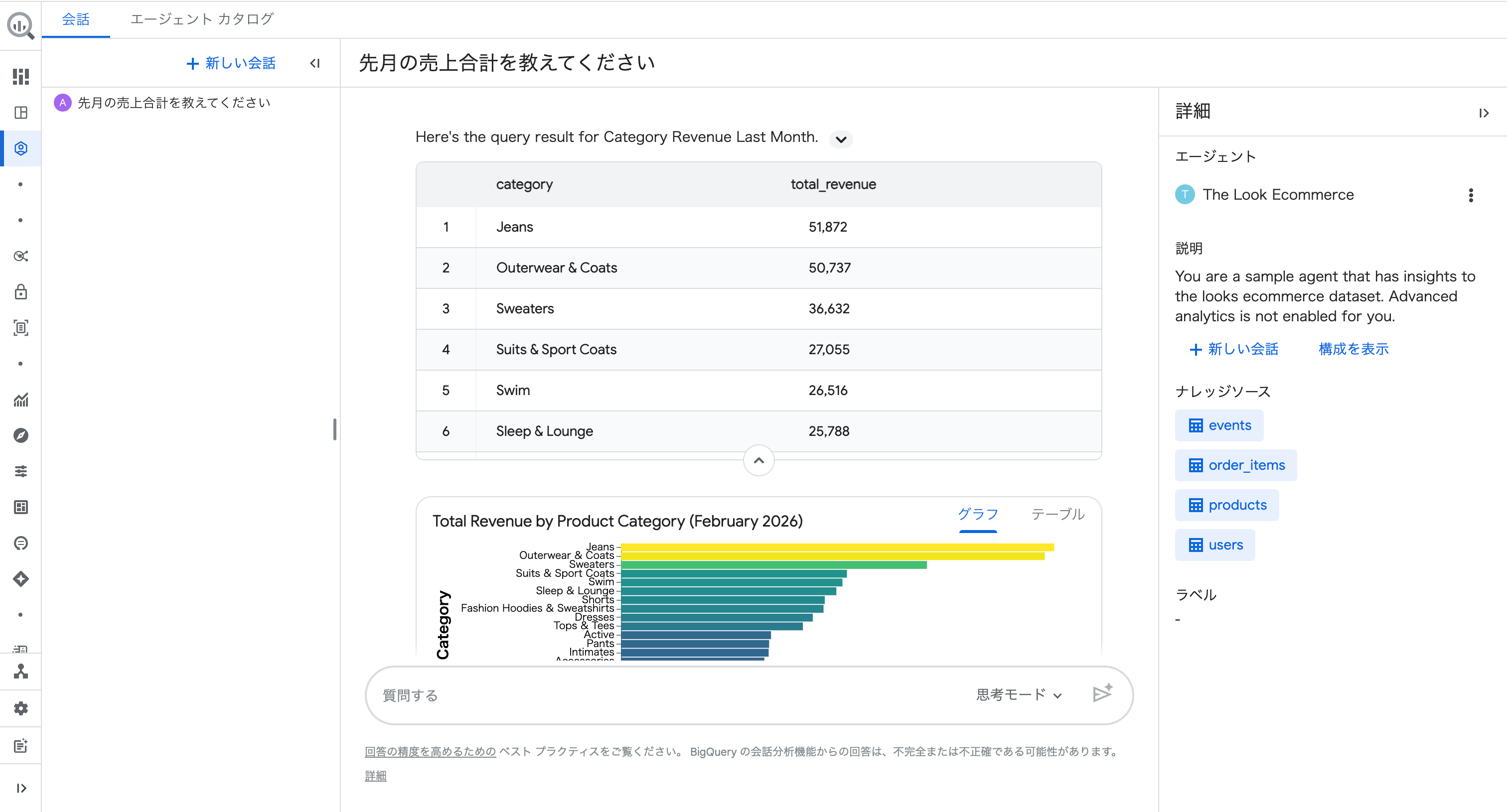Screen dimensions: 1507x812
Task: Collapse the table using the upward chevron
Action: point(759,460)
